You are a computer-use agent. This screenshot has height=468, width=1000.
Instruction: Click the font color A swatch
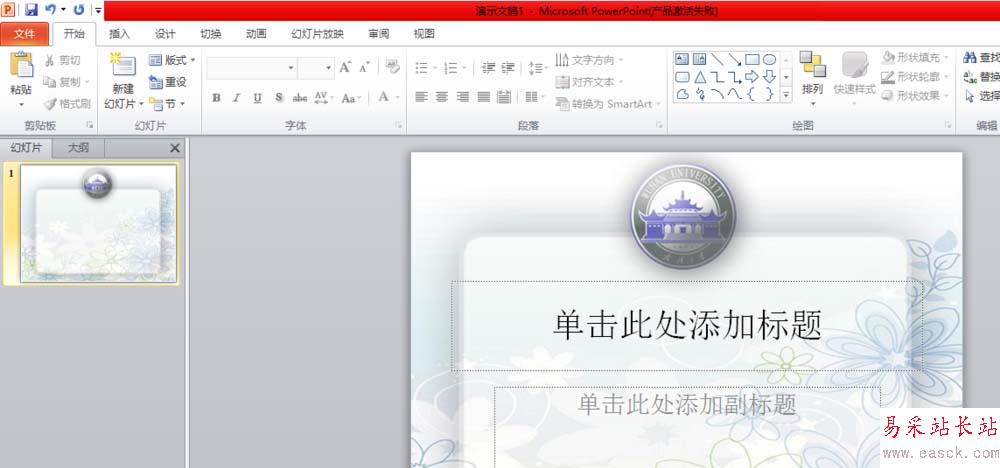pyautogui.click(x=383, y=97)
